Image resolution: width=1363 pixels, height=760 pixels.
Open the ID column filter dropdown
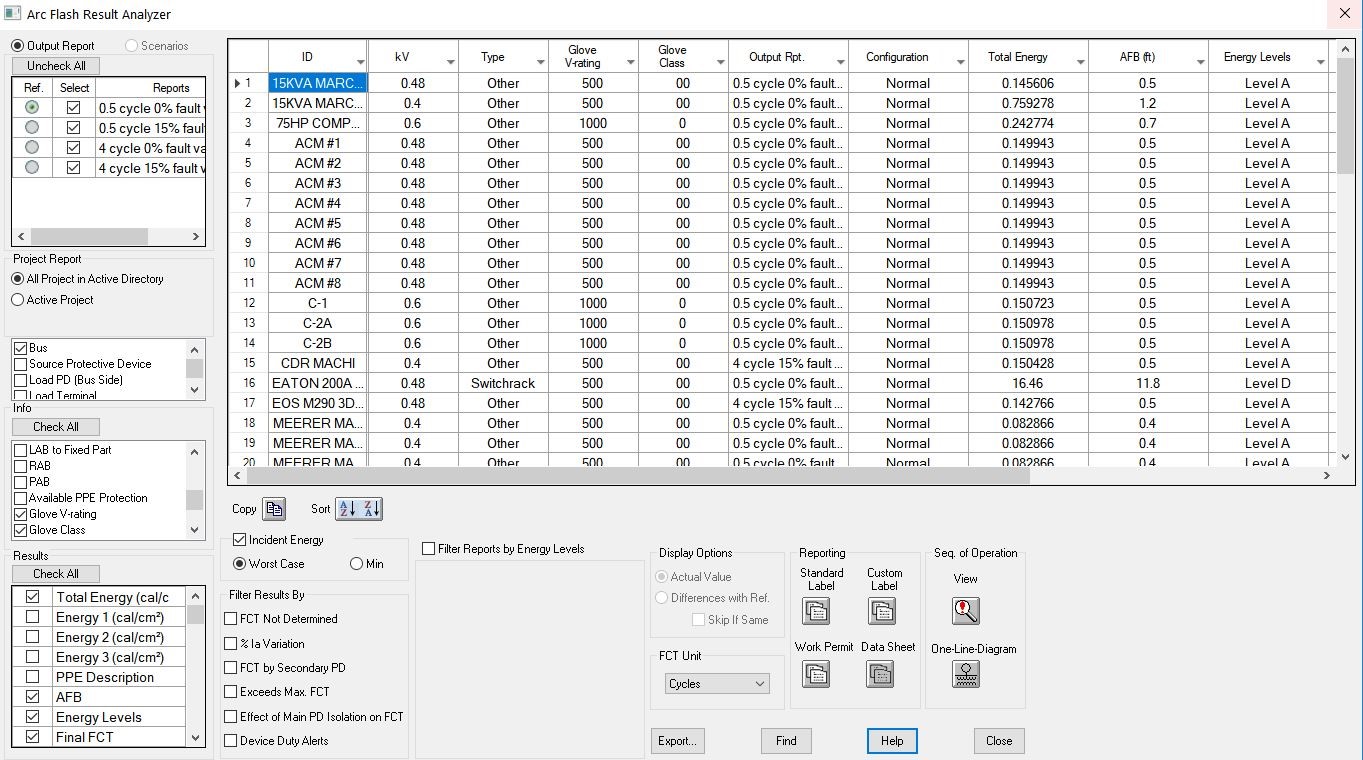click(360, 63)
